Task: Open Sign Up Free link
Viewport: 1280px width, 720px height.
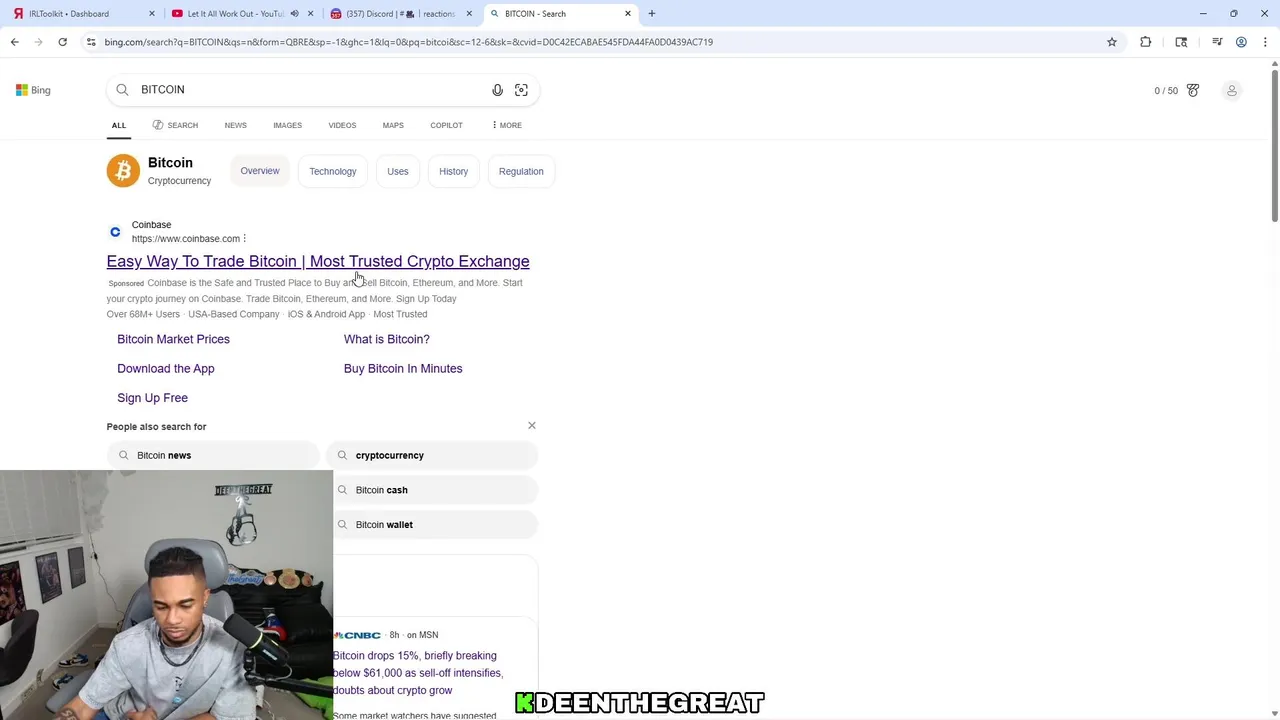Action: (x=152, y=398)
